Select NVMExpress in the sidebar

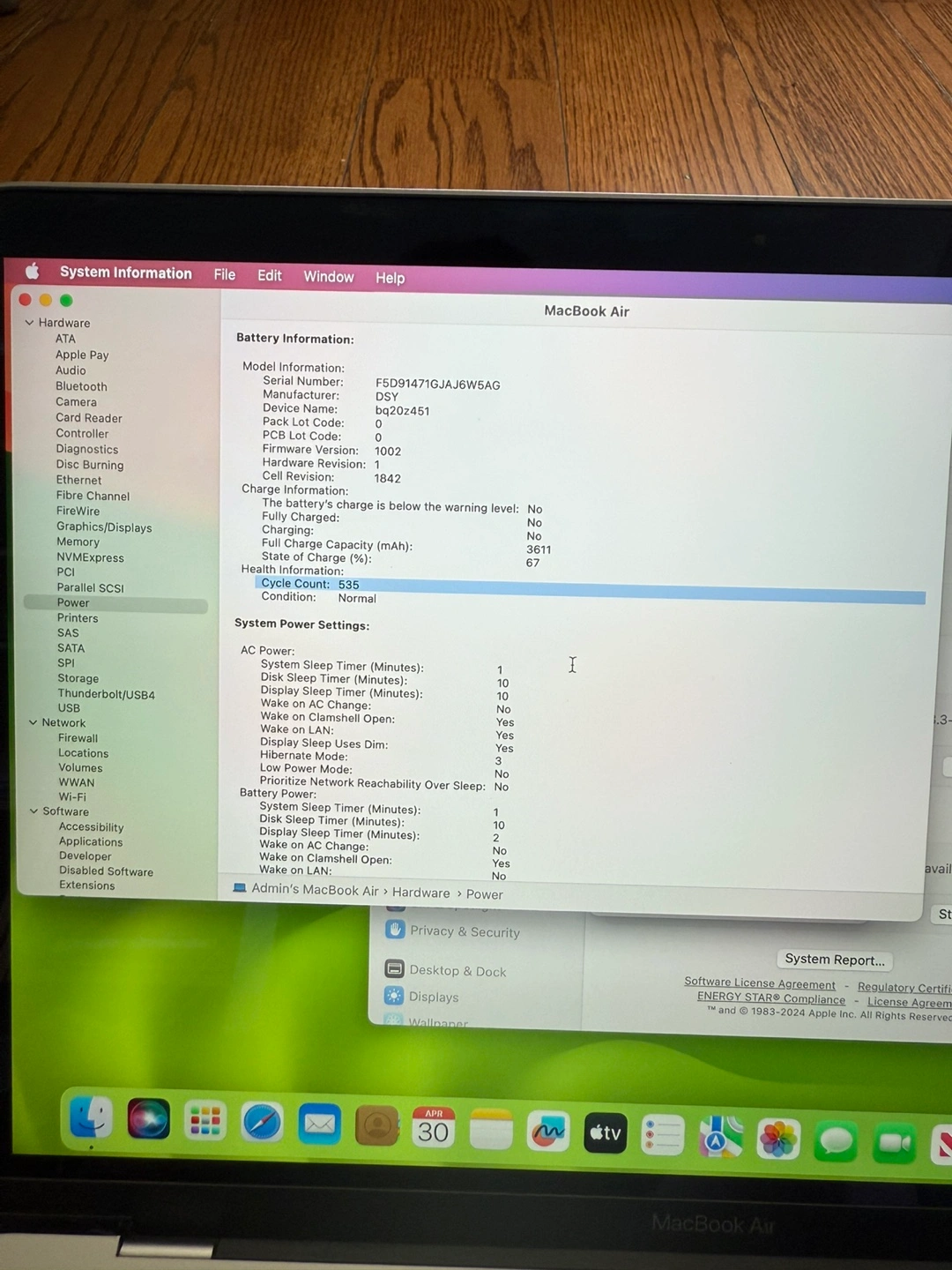click(90, 557)
